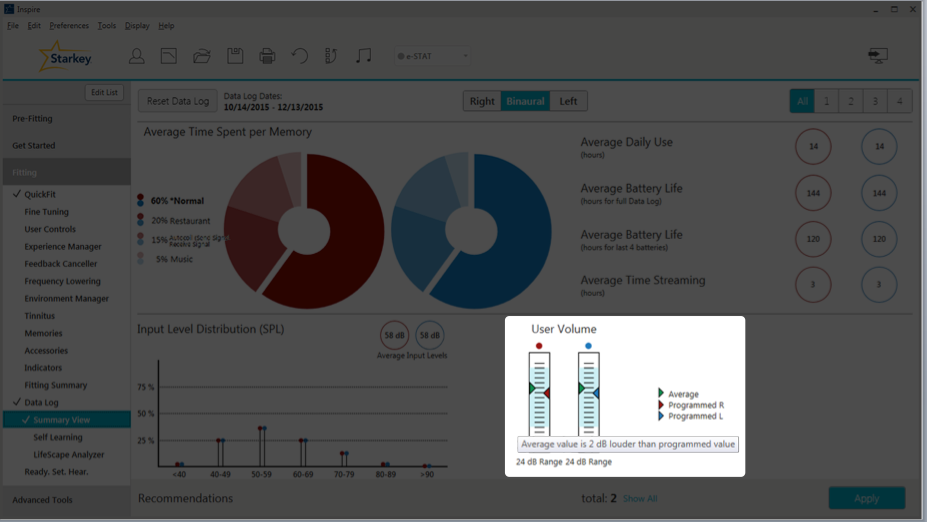This screenshot has width=927, height=522.
Task: Open Frequency Lowering in sidebar
Action: tap(62, 281)
